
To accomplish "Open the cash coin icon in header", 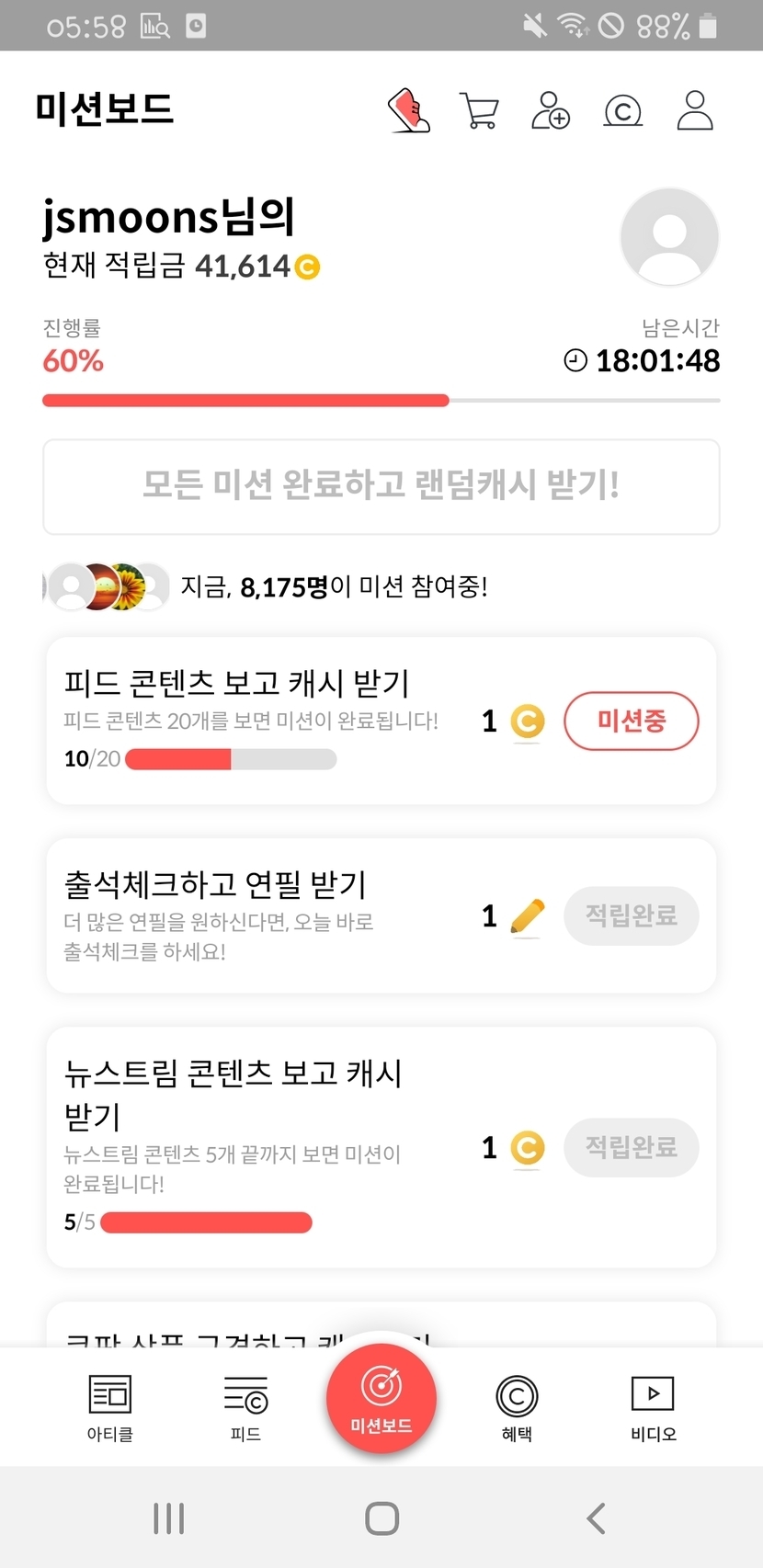I will pyautogui.click(x=622, y=111).
